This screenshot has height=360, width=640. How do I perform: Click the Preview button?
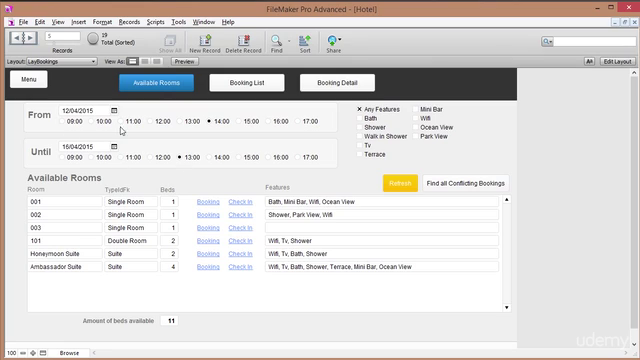pos(184,62)
